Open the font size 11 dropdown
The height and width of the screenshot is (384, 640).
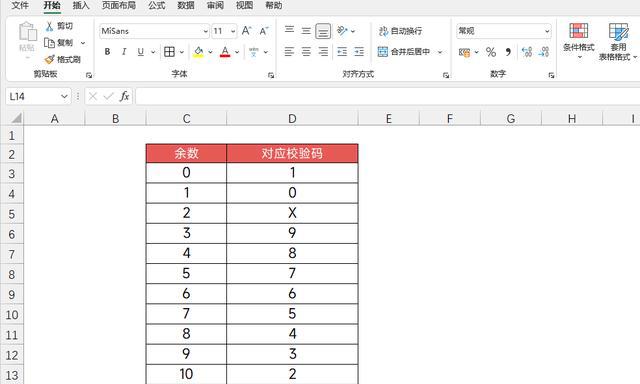(233, 31)
